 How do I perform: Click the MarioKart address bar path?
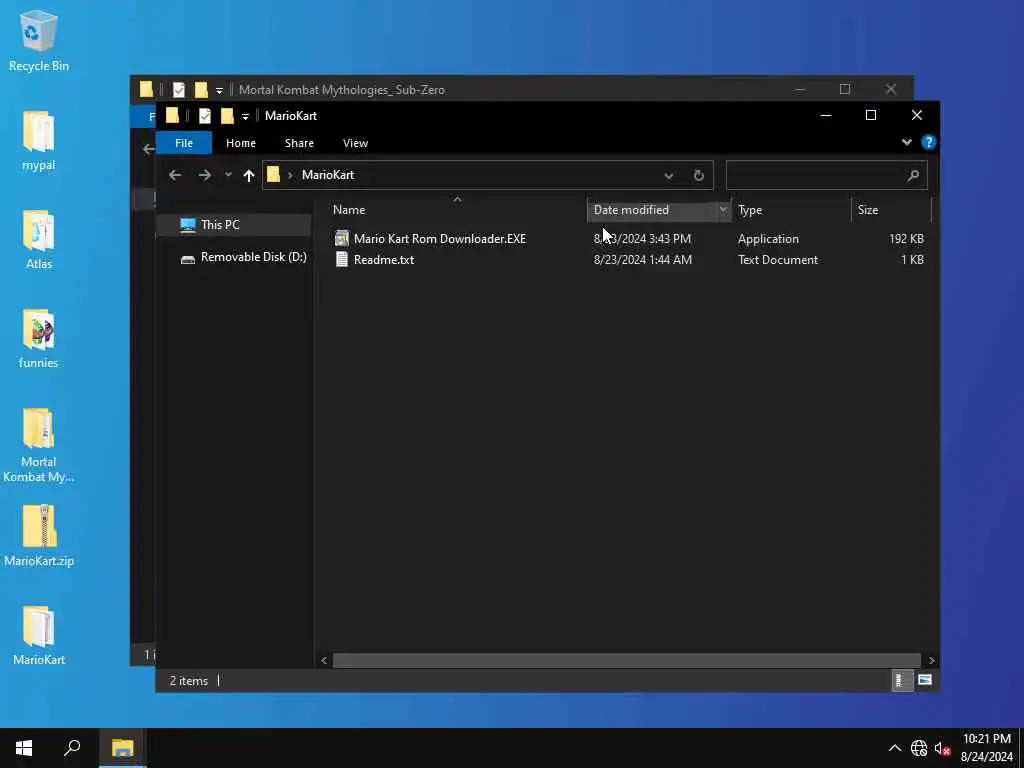click(328, 175)
